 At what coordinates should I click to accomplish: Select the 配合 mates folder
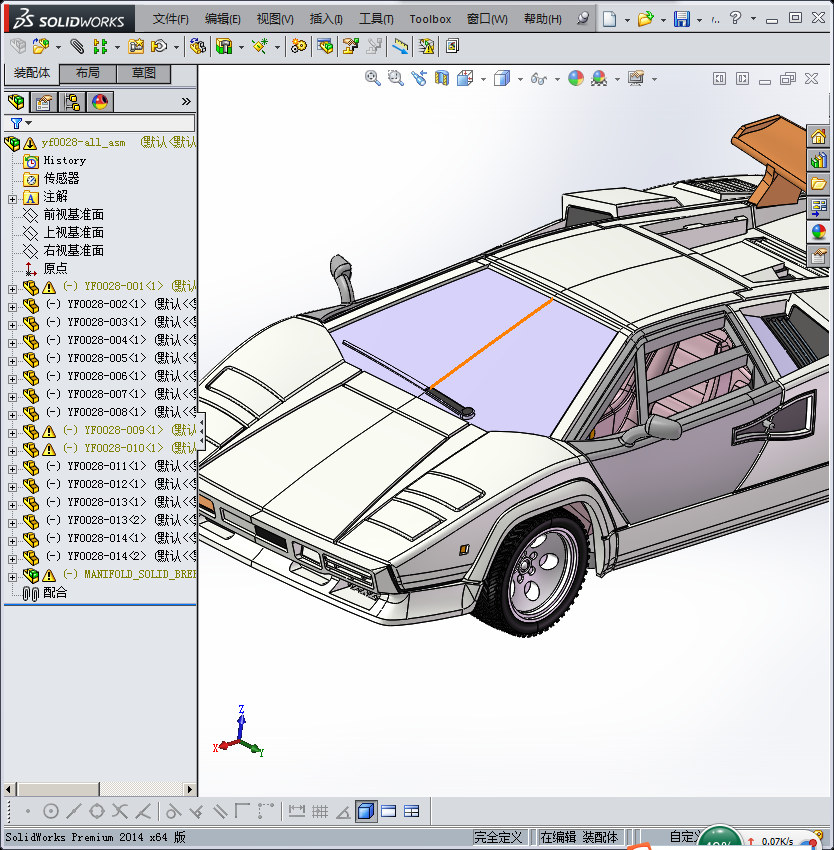click(x=55, y=593)
